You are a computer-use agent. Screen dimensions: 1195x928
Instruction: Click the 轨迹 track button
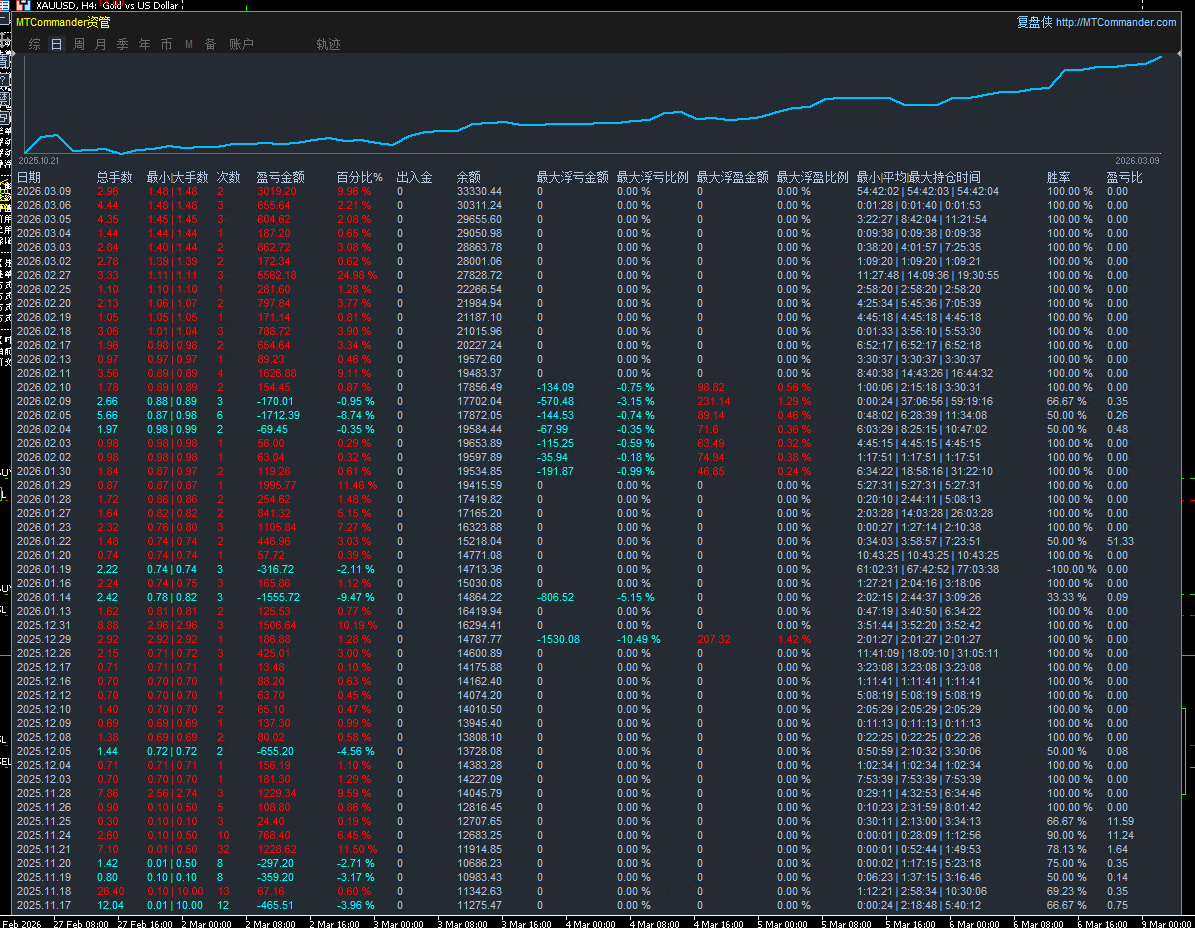(328, 44)
